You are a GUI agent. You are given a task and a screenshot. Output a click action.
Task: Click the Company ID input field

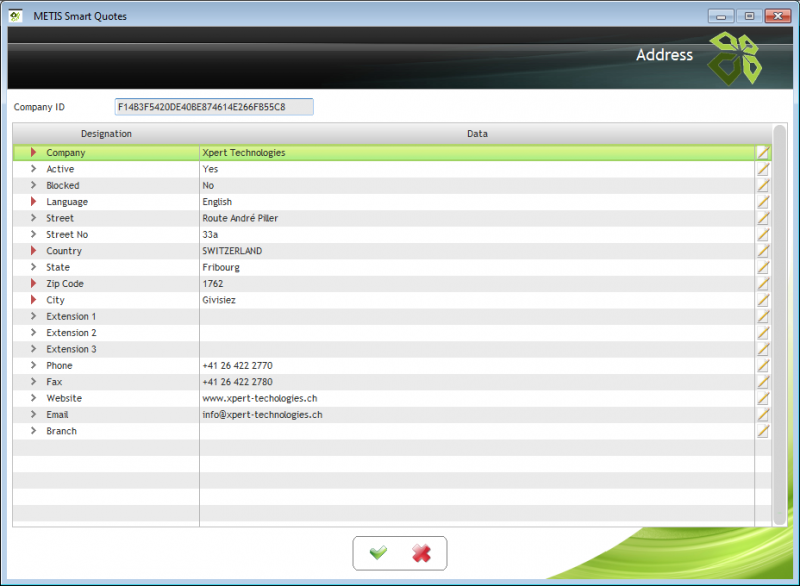click(x=214, y=107)
